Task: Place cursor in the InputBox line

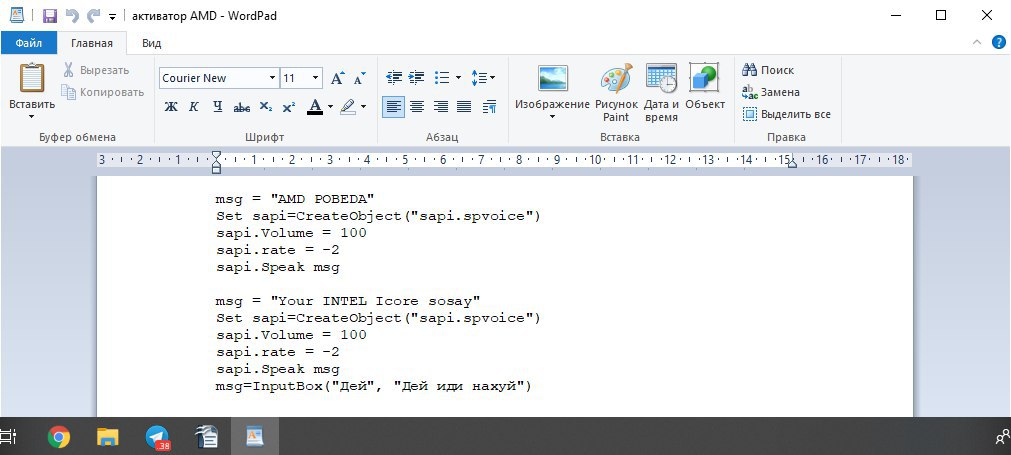Action: 373,386
